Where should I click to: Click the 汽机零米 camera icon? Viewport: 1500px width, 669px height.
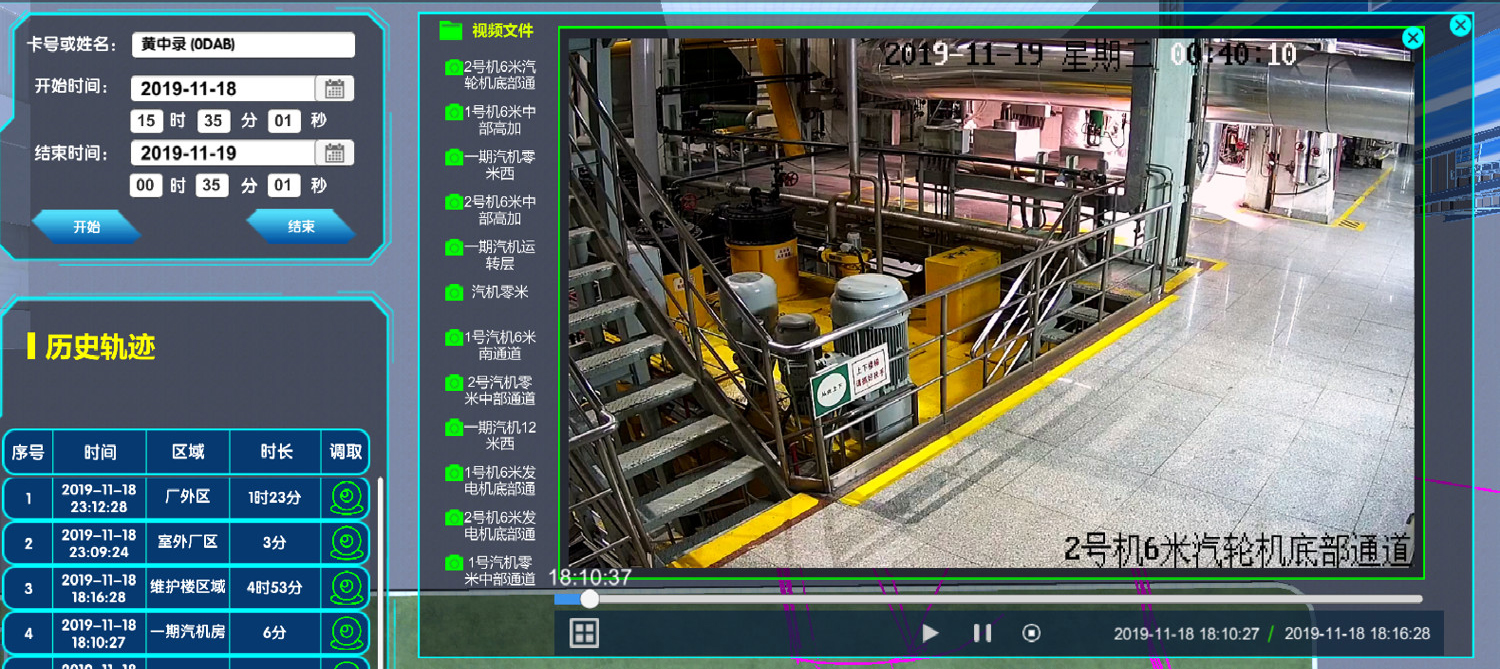(x=453, y=292)
